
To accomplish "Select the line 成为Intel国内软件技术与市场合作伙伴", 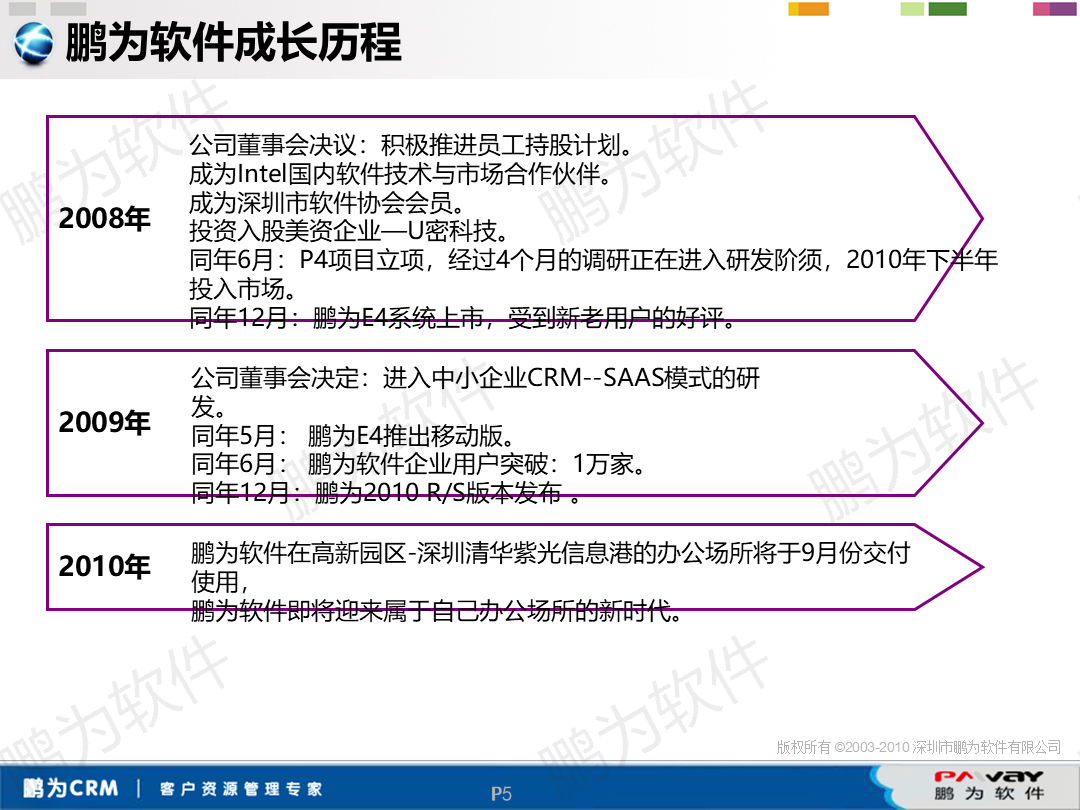I will point(401,174).
